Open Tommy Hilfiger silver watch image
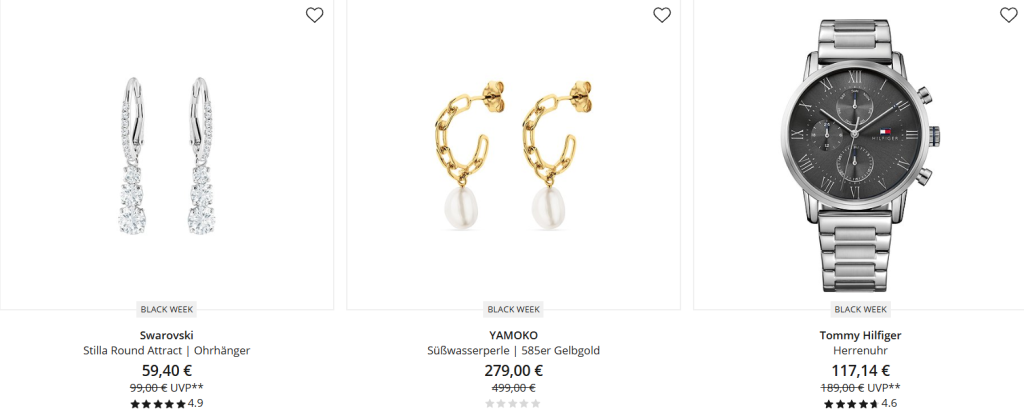1024x418 pixels. tap(859, 155)
